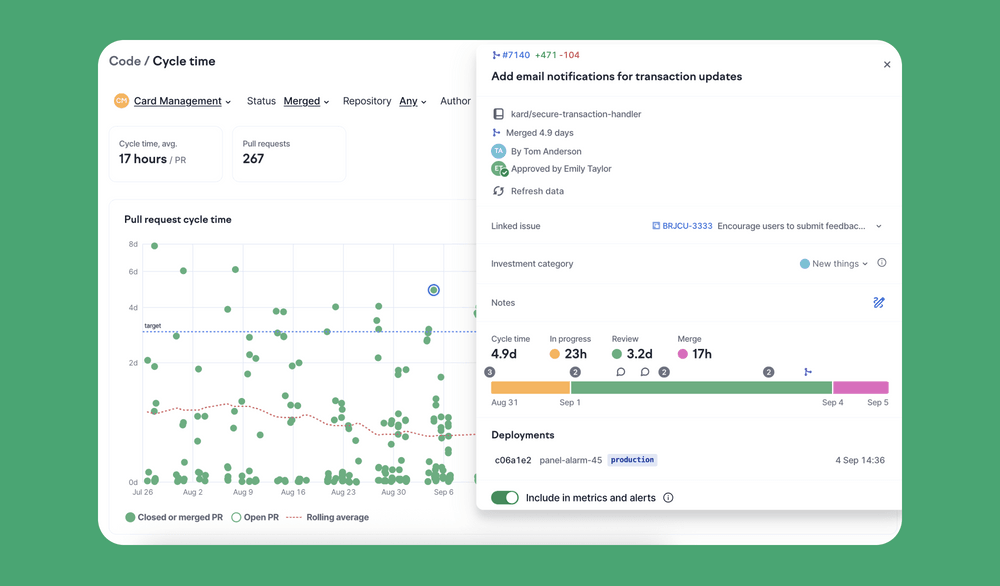Click the issue icon beside BRJCU-3333
This screenshot has width=1000, height=586.
[x=655, y=226]
